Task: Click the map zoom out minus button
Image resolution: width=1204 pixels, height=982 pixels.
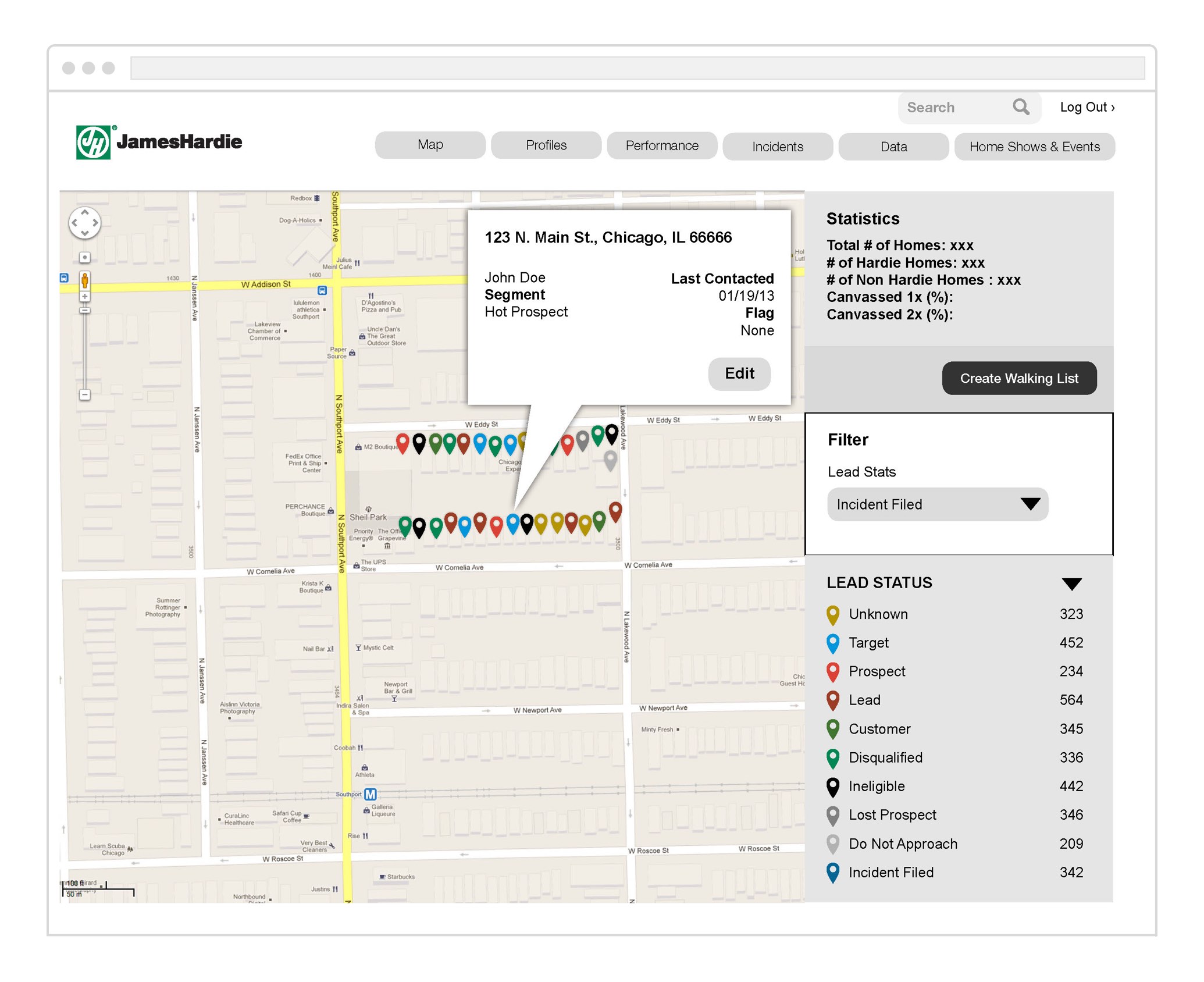Action: (x=85, y=395)
